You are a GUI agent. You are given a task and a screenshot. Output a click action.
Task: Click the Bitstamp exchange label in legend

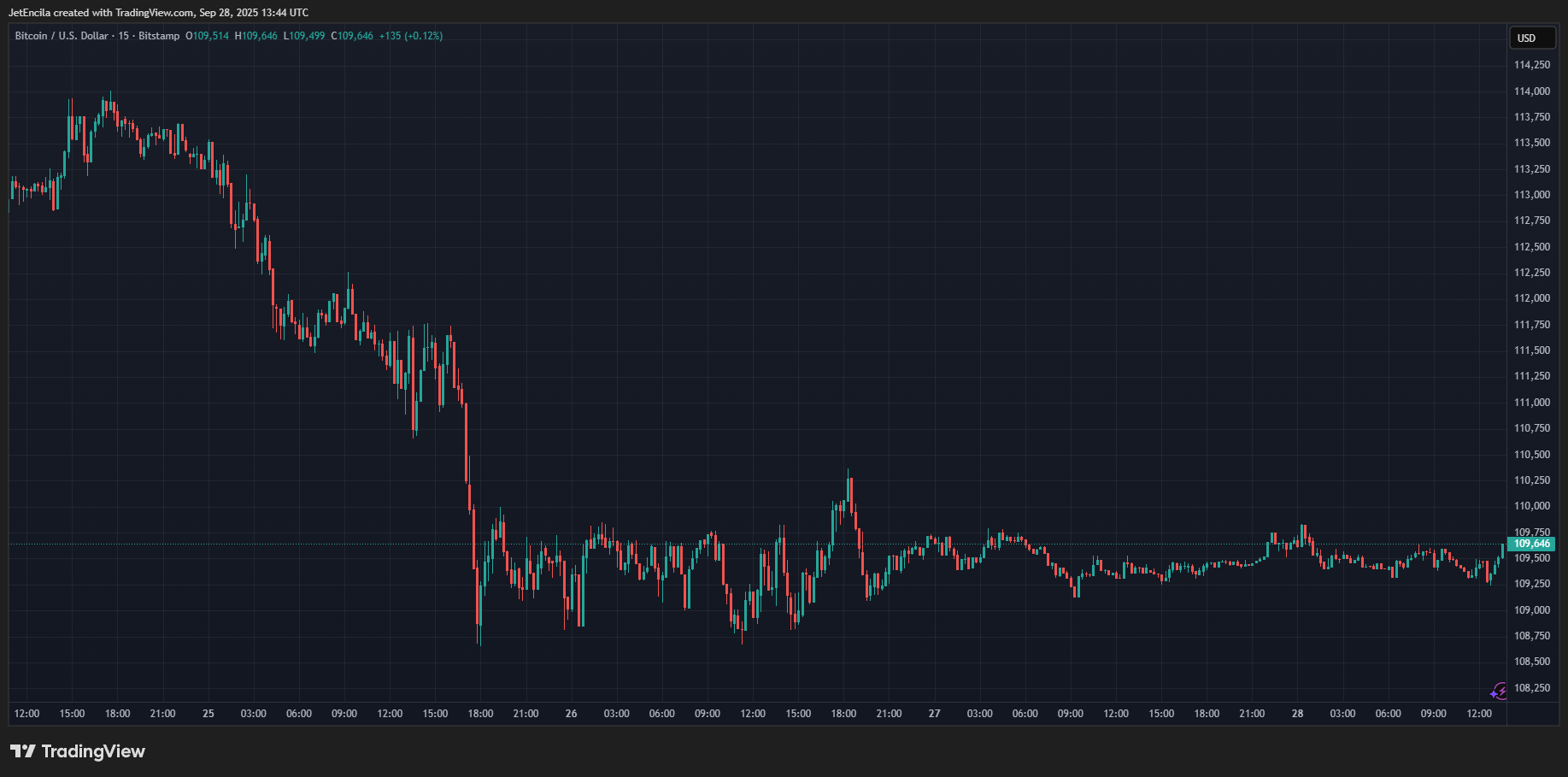[159, 36]
